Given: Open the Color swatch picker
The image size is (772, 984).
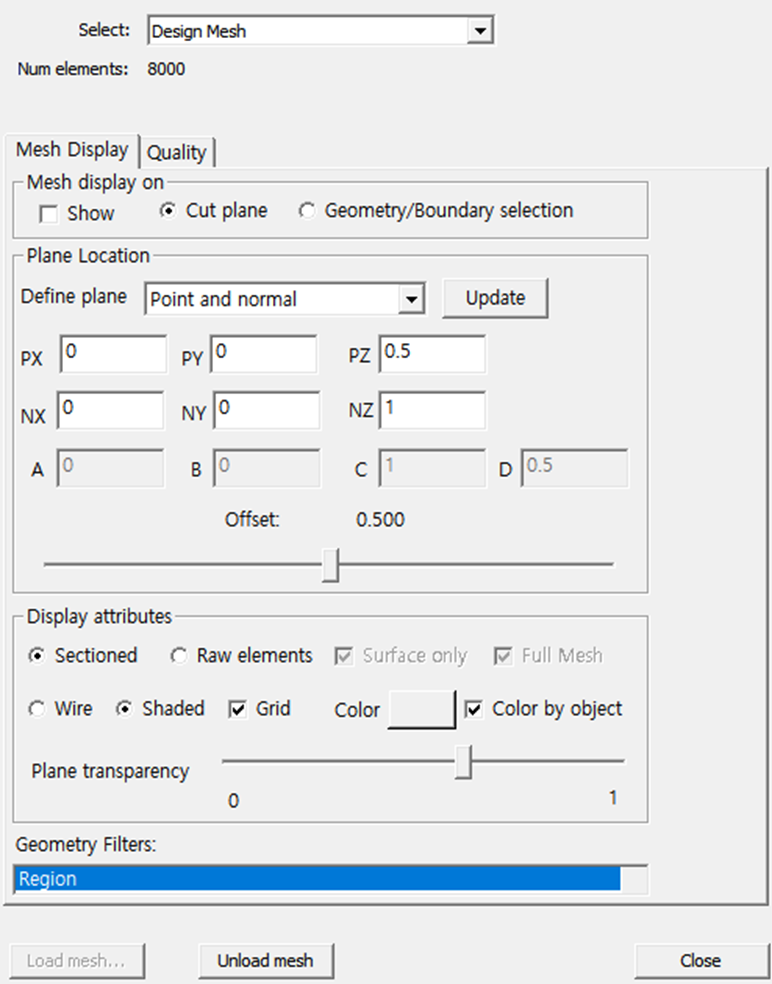Looking at the screenshot, I should pos(421,710).
